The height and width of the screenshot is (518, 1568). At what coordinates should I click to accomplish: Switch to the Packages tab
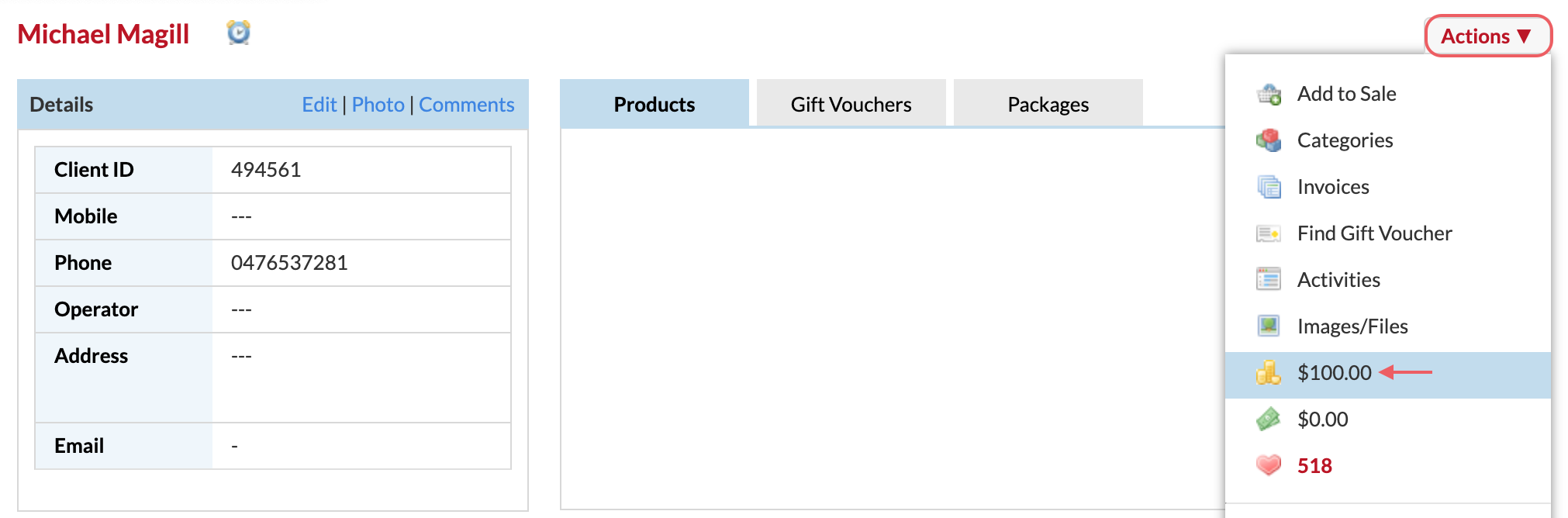[x=1048, y=104]
